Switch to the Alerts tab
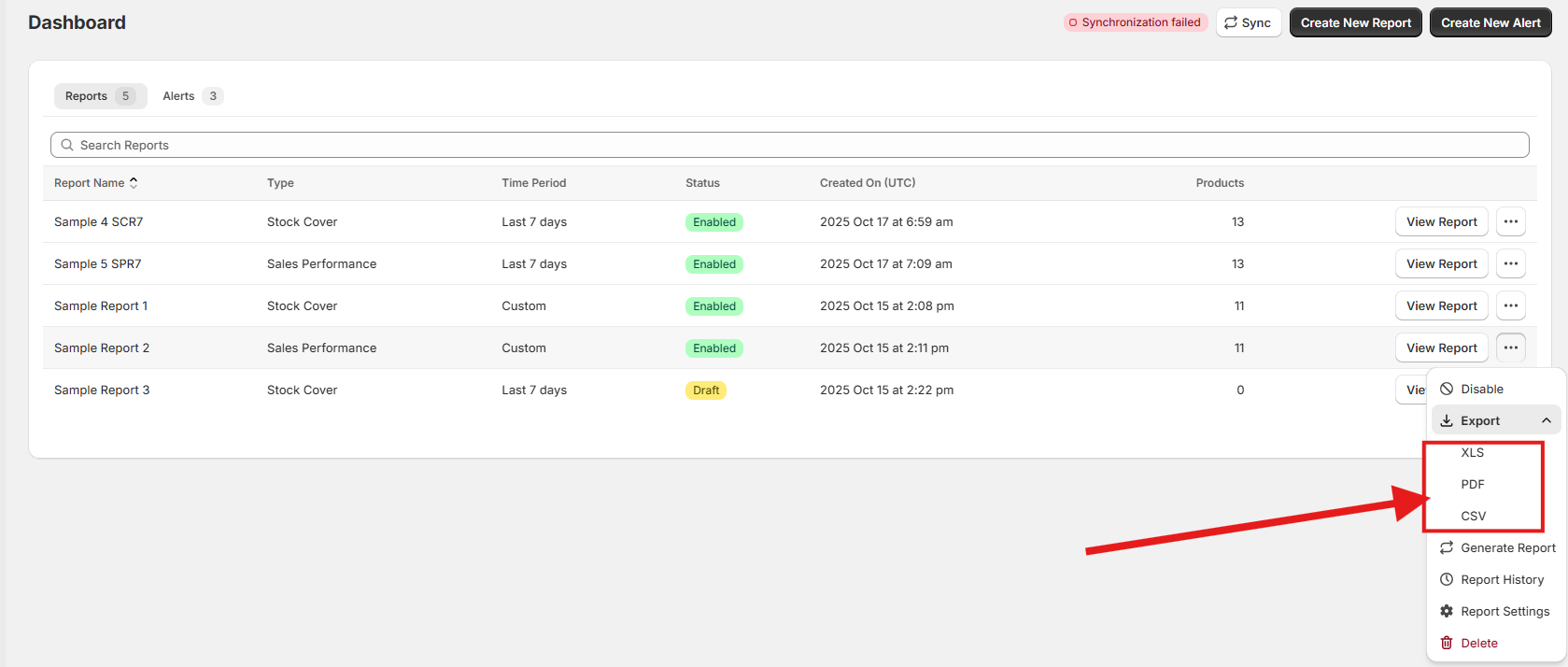 point(192,96)
